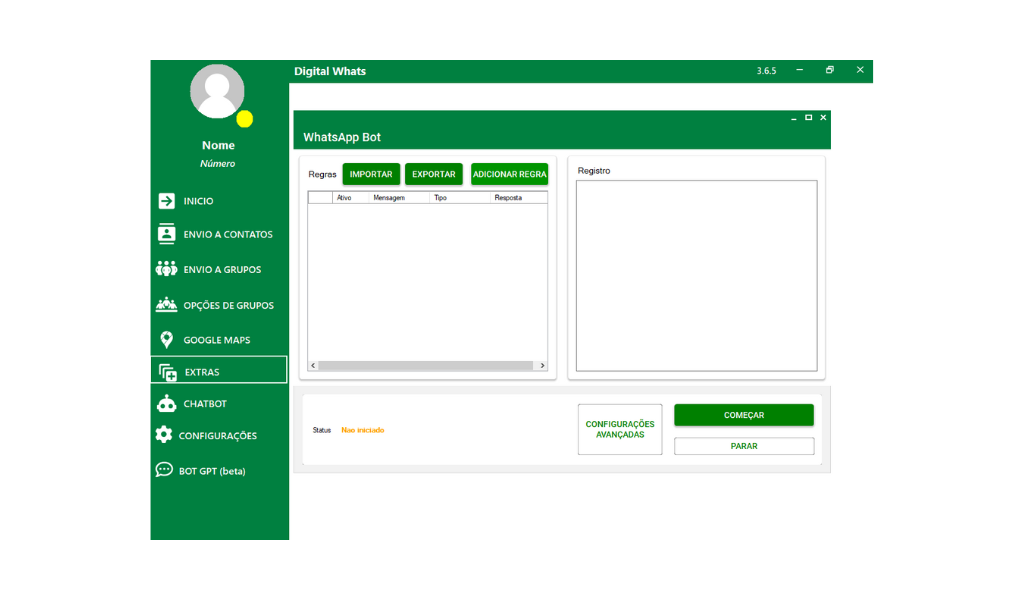Click the Opções de Grupos icon
This screenshot has width=1024, height=600.
[x=167, y=304]
